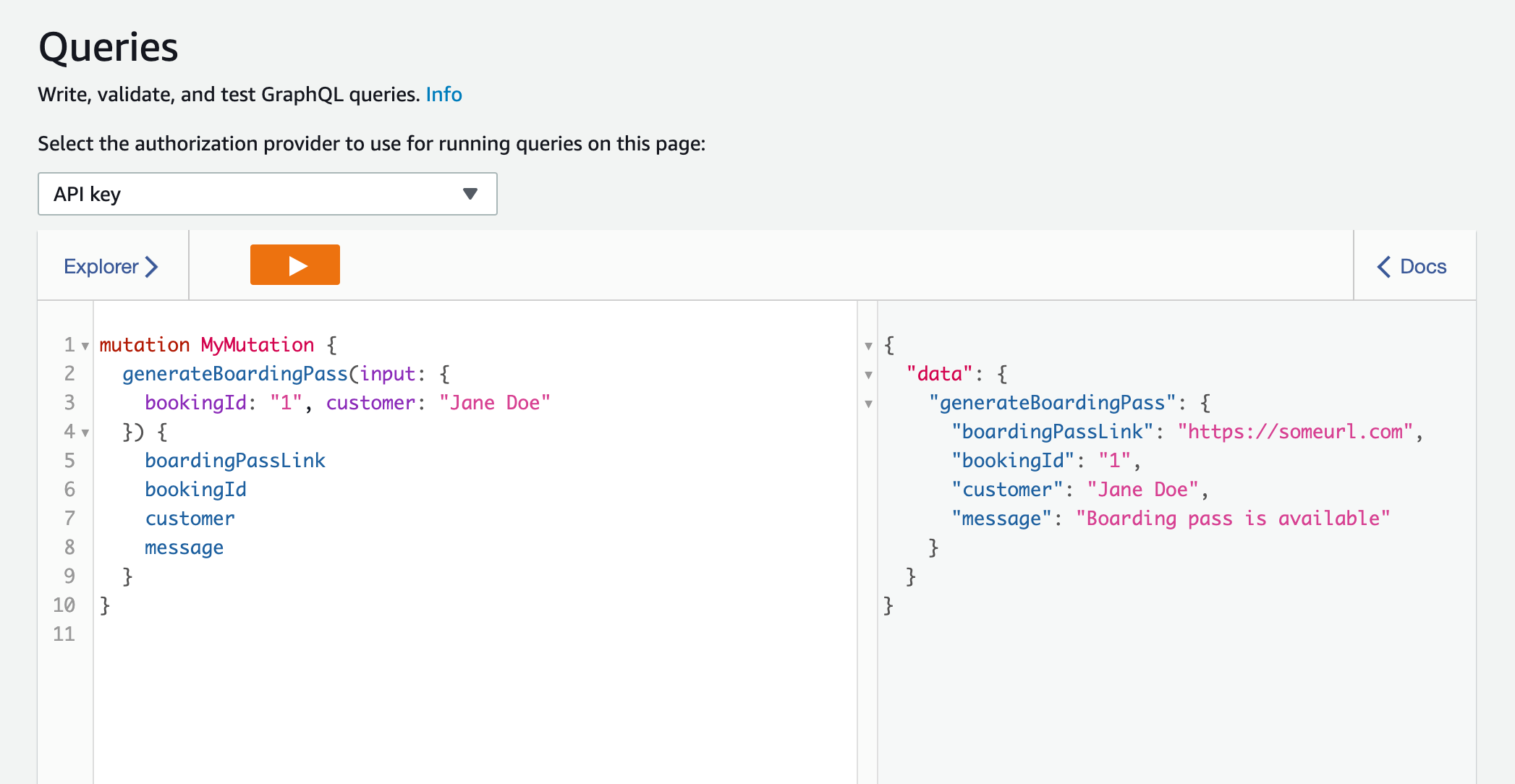Open the Explorer panel

point(101,267)
